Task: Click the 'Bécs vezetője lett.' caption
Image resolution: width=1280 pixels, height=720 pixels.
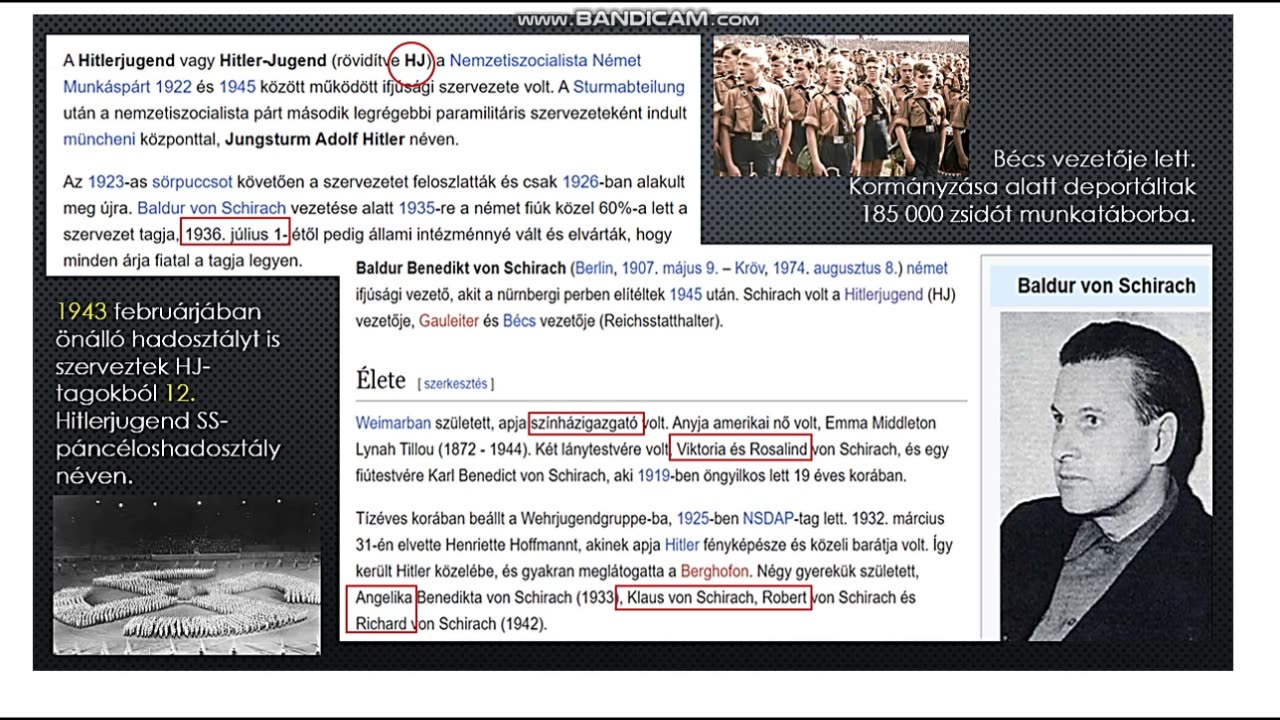Action: point(1094,159)
